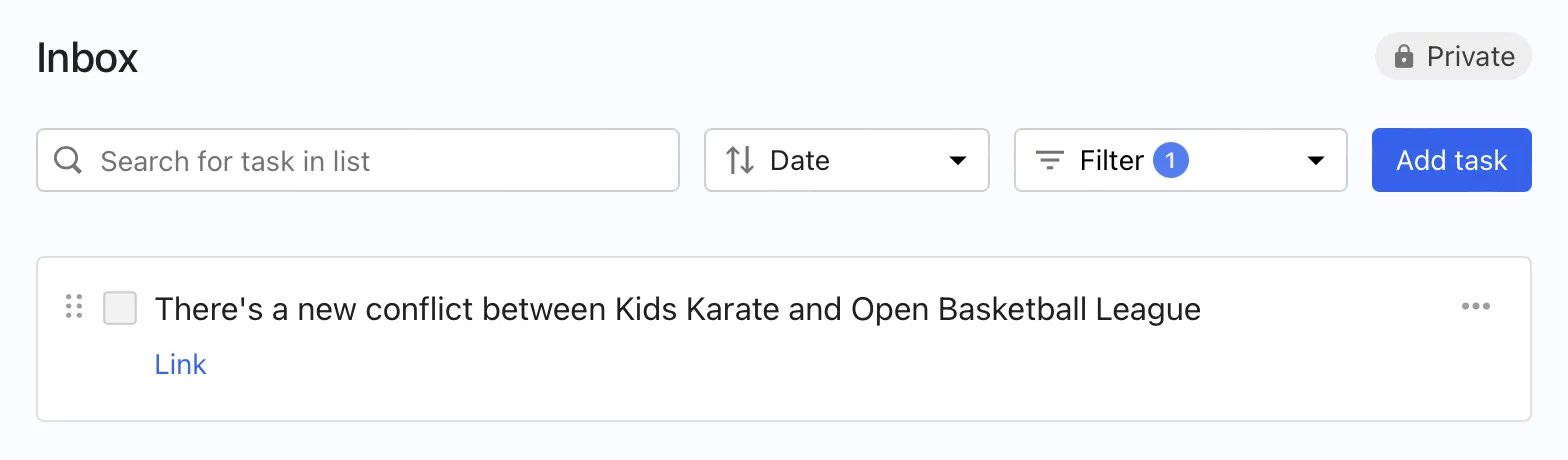Click the caret arrow in Date dropdown
1568x460 pixels.
point(957,160)
